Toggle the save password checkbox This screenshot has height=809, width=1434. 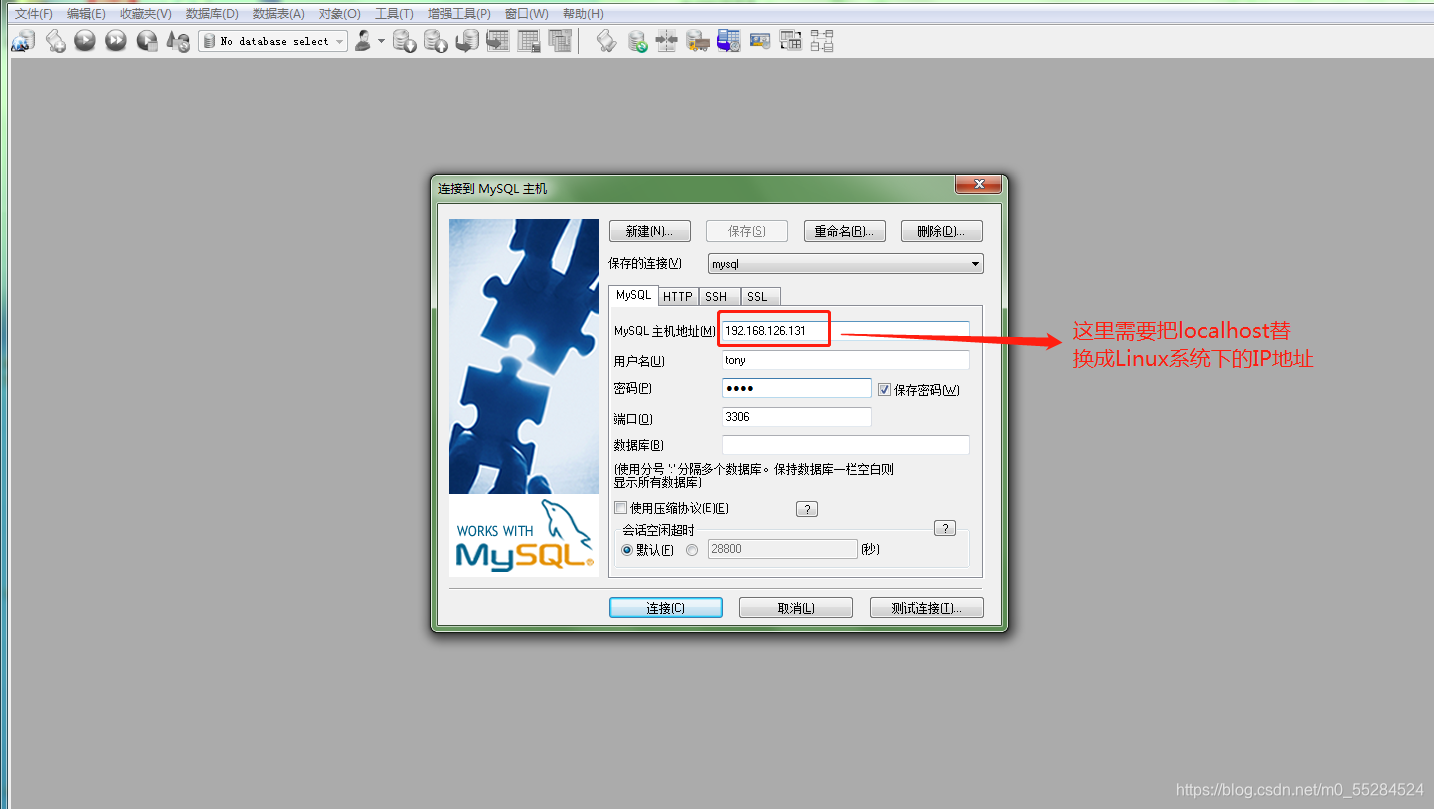884,389
